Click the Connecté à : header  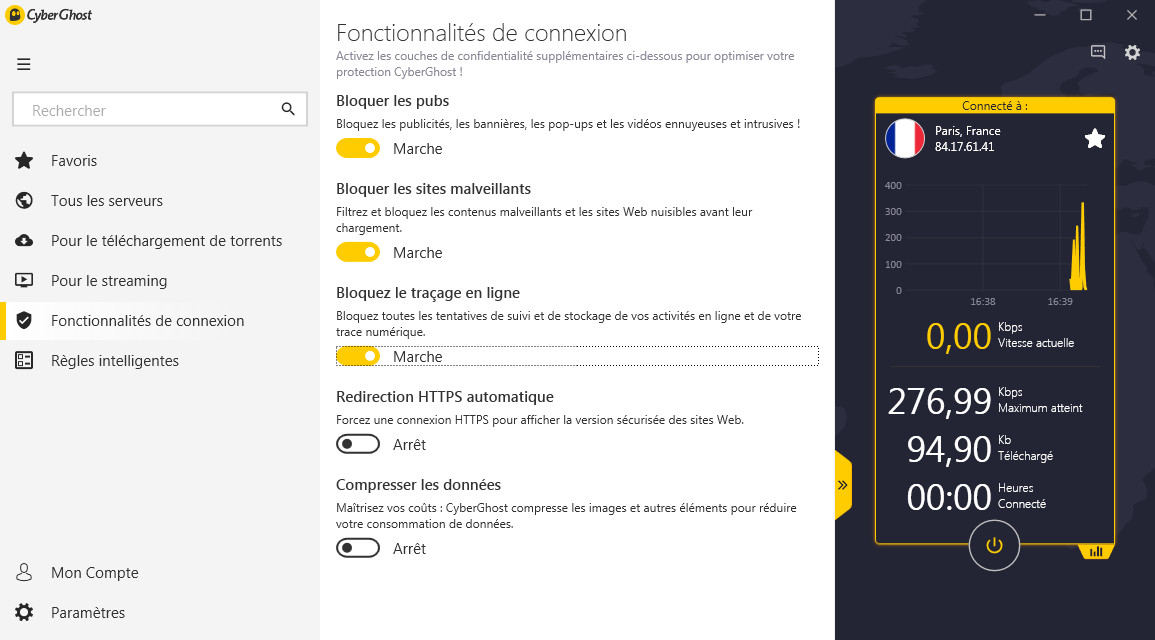tap(994, 105)
